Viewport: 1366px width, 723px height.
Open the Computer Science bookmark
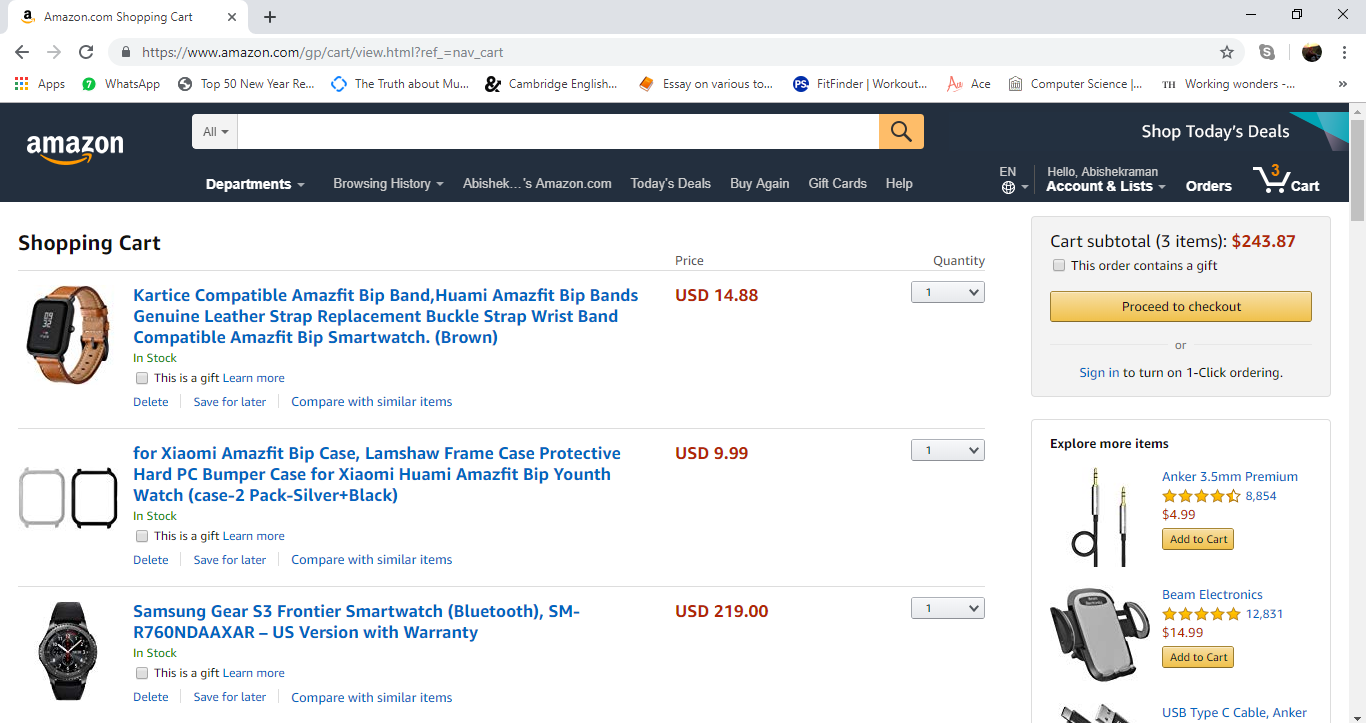click(1076, 84)
